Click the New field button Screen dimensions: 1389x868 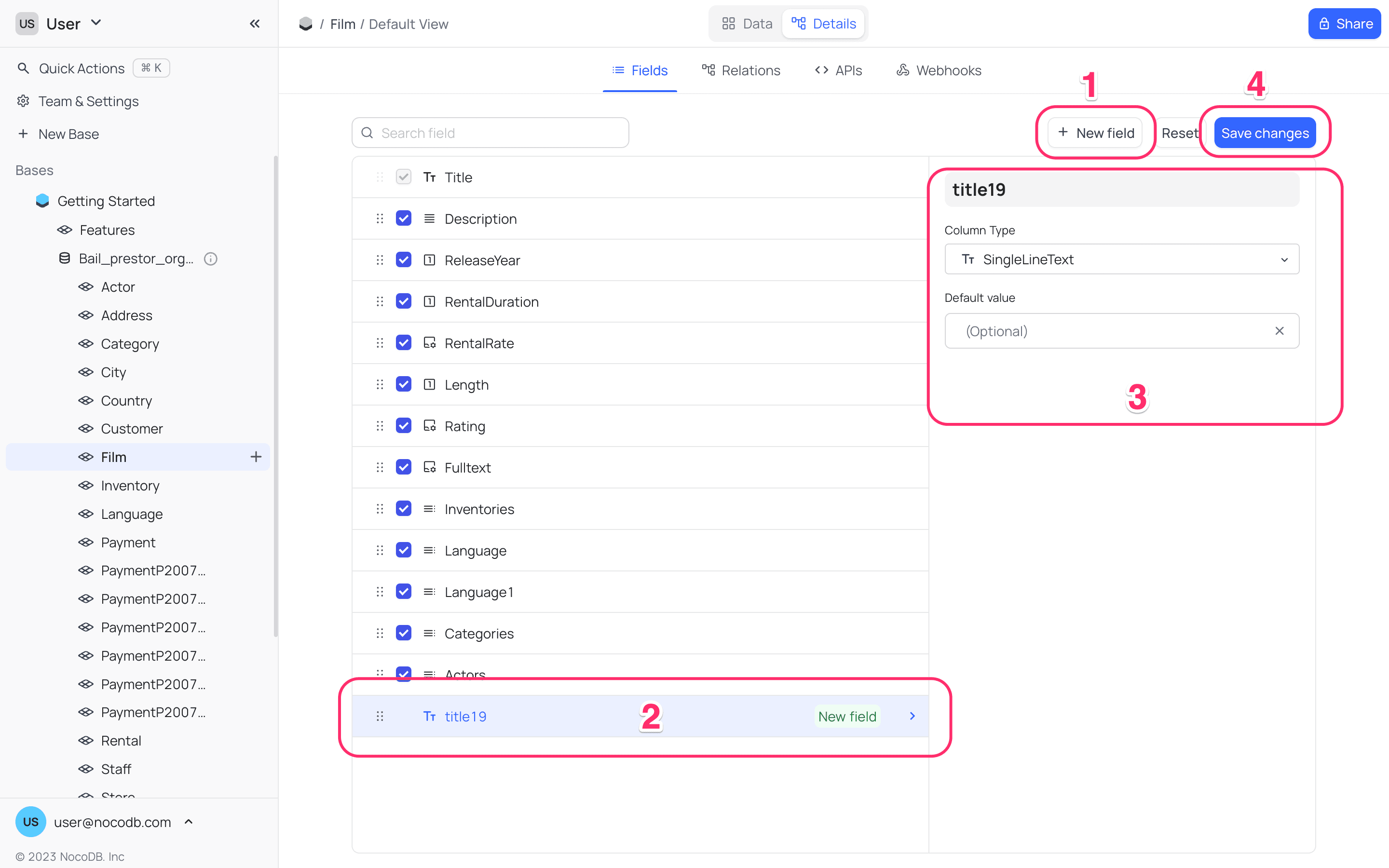point(1095,133)
